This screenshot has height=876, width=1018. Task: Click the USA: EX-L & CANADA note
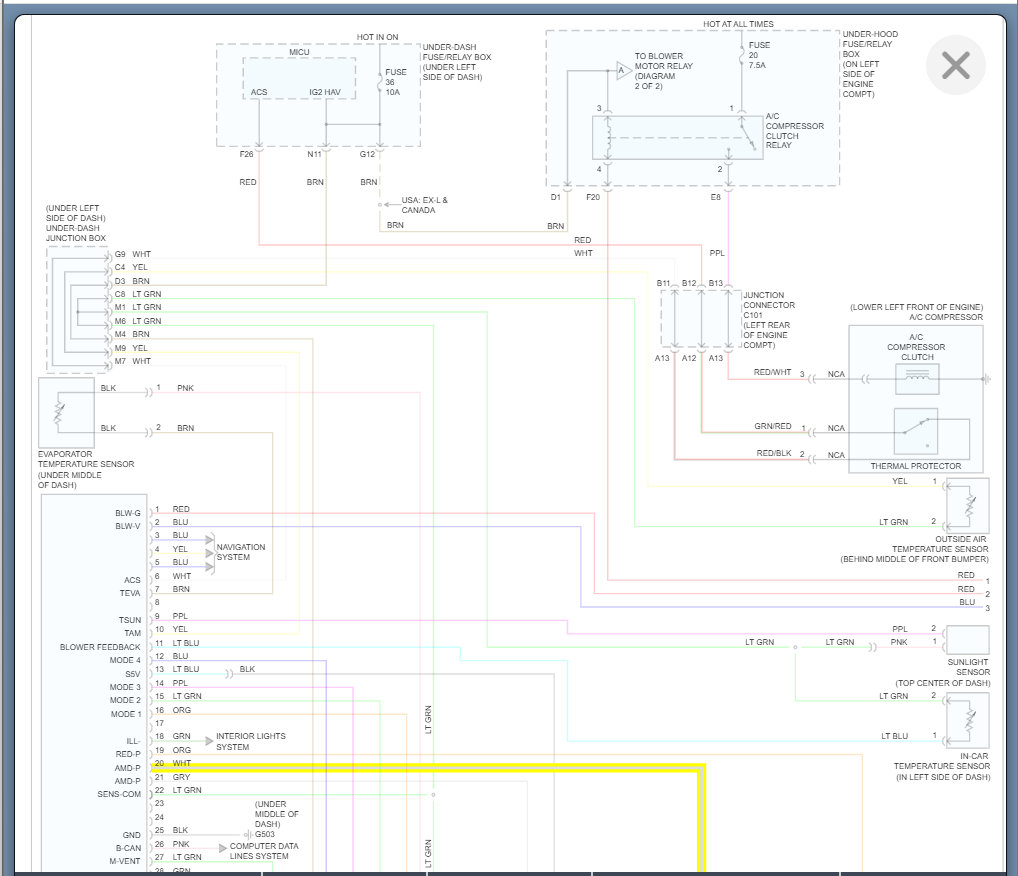click(x=424, y=205)
